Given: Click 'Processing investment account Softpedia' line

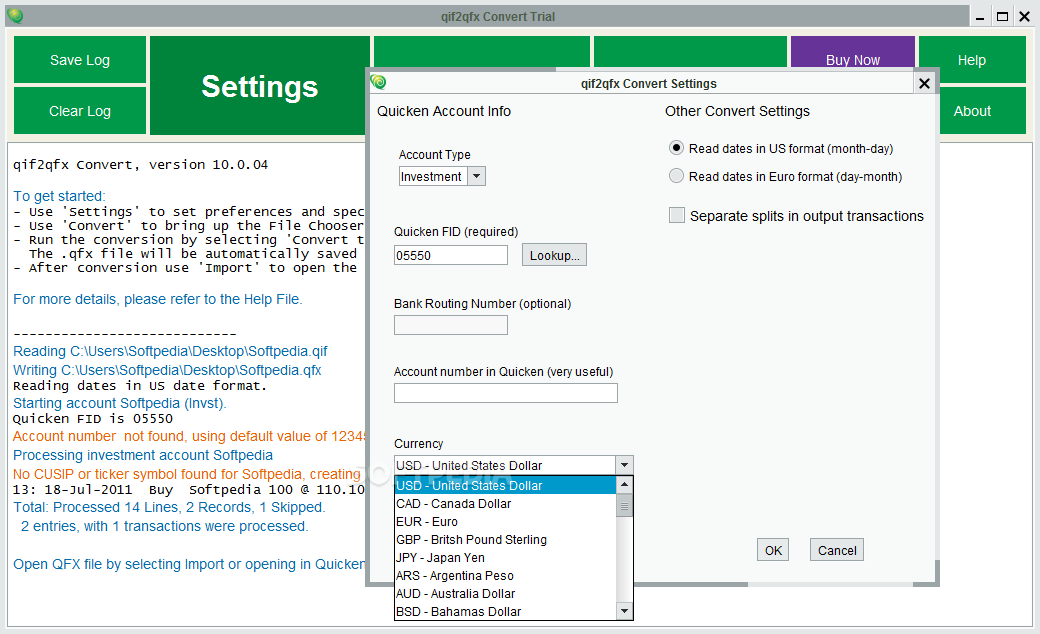Looking at the screenshot, I should point(143,455).
